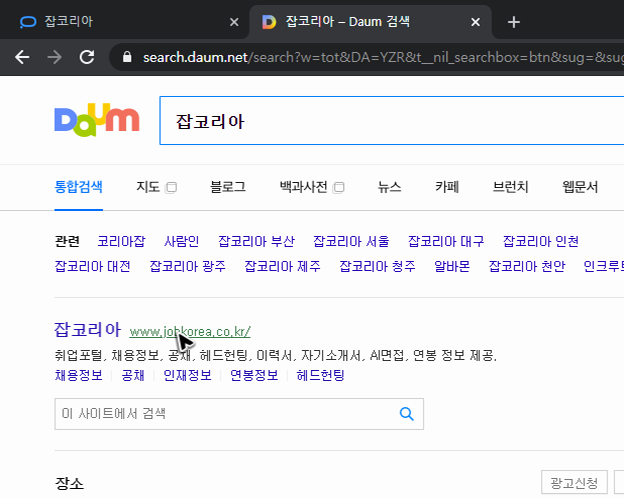Click the new-window icon beside 백과사전
Viewport: 624px width, 498px height.
339,187
